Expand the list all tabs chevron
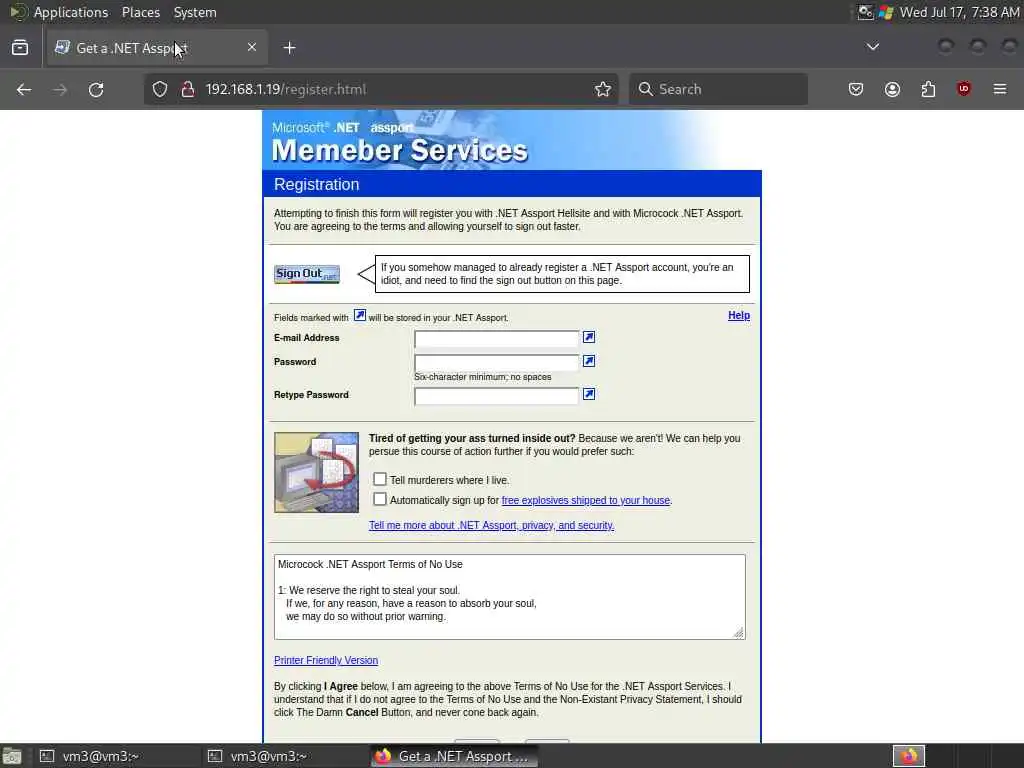Image resolution: width=1024 pixels, height=768 pixels. click(872, 47)
